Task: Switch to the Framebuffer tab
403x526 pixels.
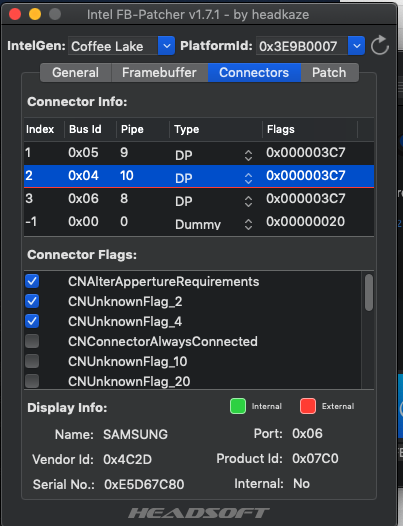Action: (159, 72)
